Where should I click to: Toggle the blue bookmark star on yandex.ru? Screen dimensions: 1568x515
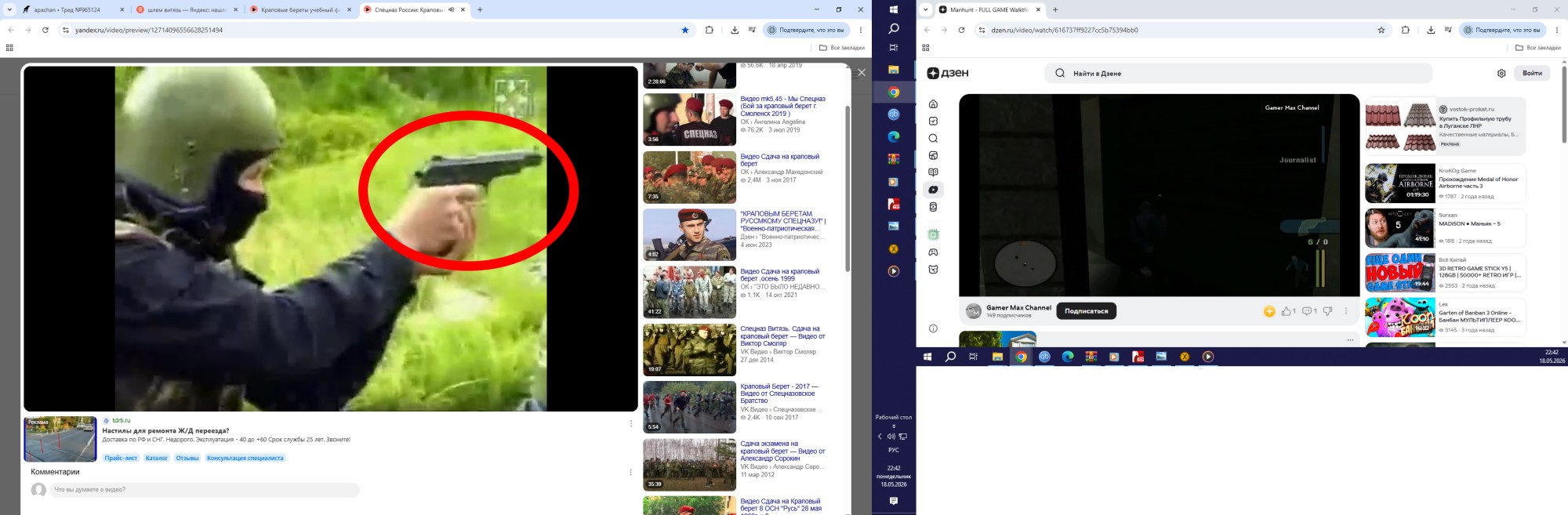(685, 30)
